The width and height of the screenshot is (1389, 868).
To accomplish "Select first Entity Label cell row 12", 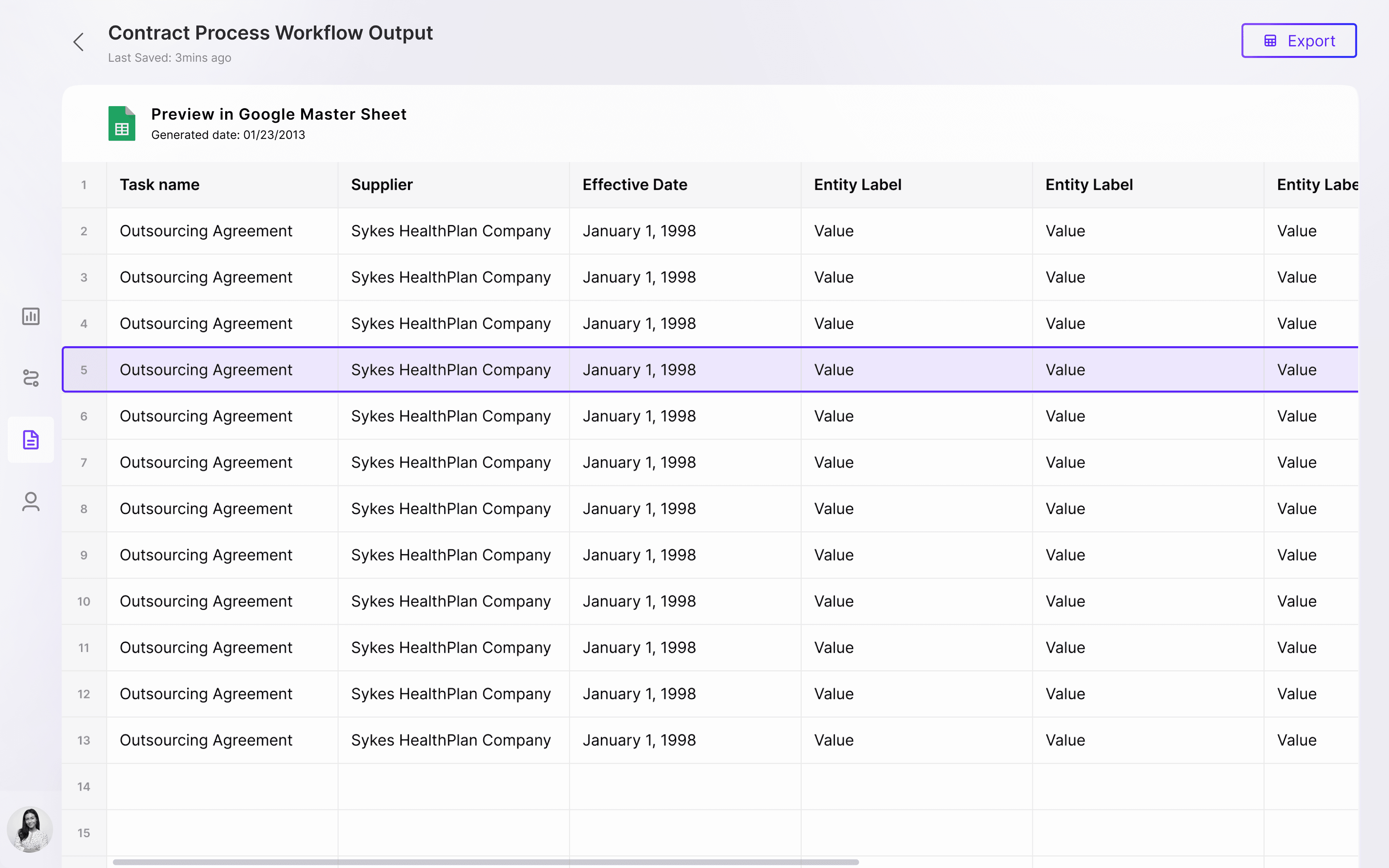I will tap(834, 694).
